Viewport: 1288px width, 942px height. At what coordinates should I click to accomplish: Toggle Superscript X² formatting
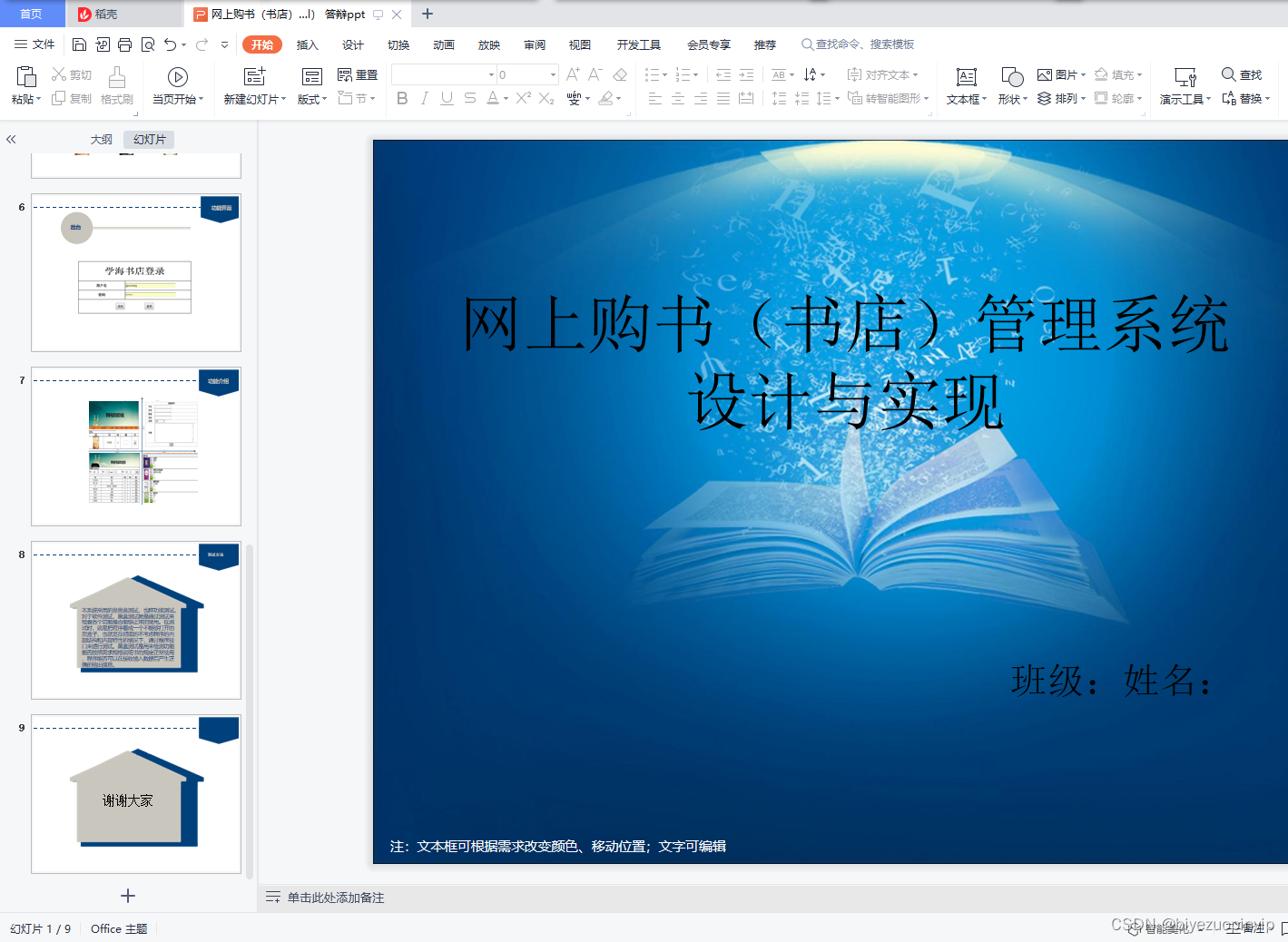(x=524, y=98)
